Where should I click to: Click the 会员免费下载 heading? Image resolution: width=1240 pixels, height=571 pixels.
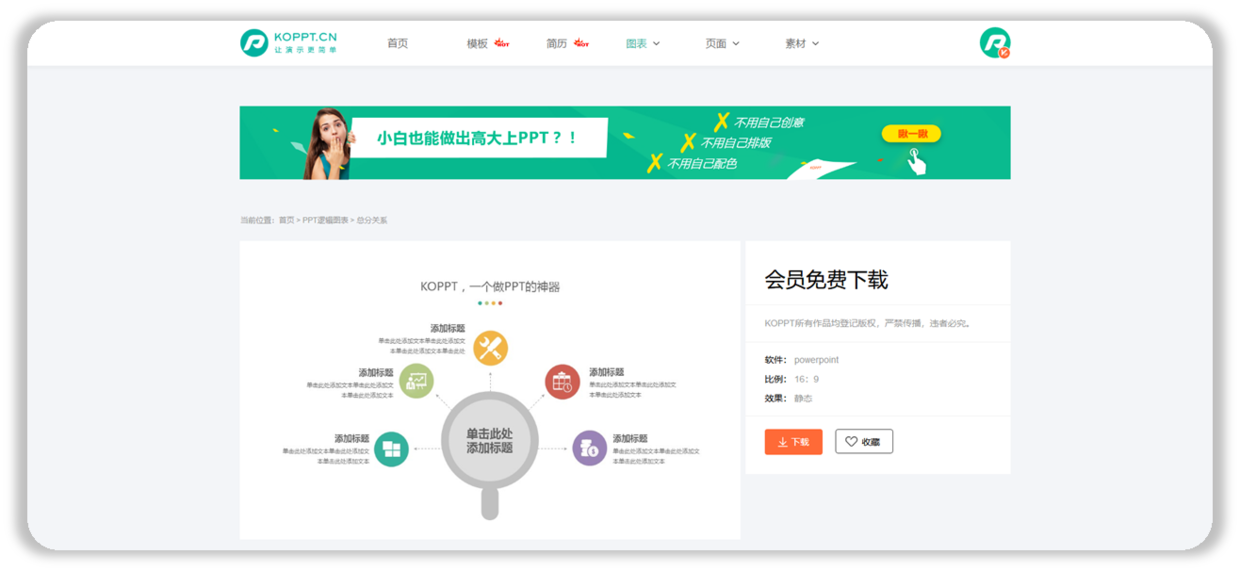826,280
